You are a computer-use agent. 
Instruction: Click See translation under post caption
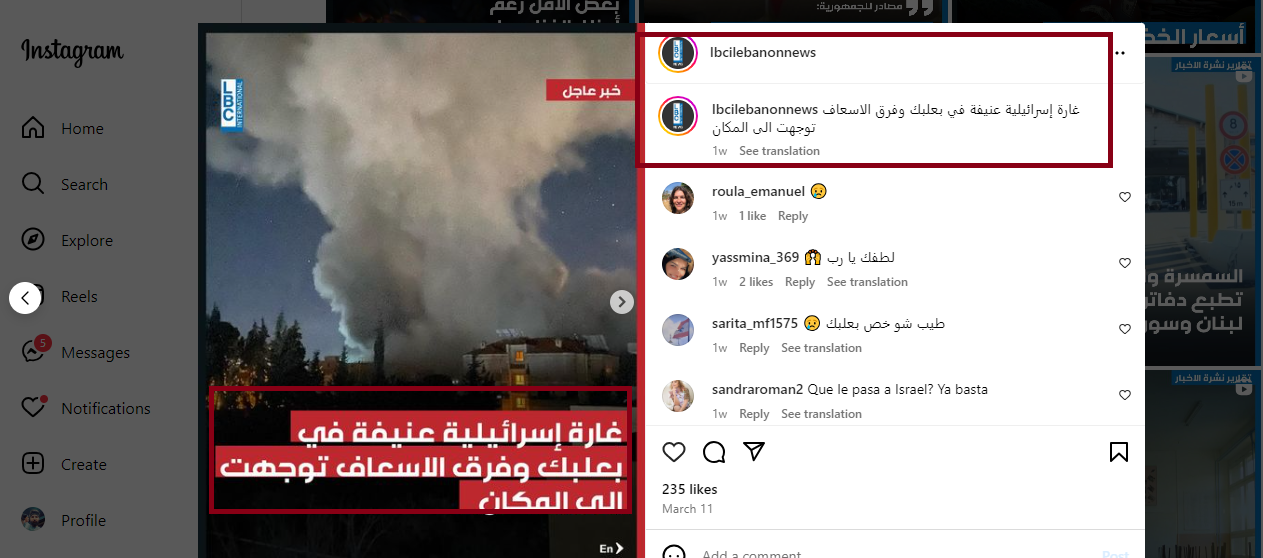point(779,151)
